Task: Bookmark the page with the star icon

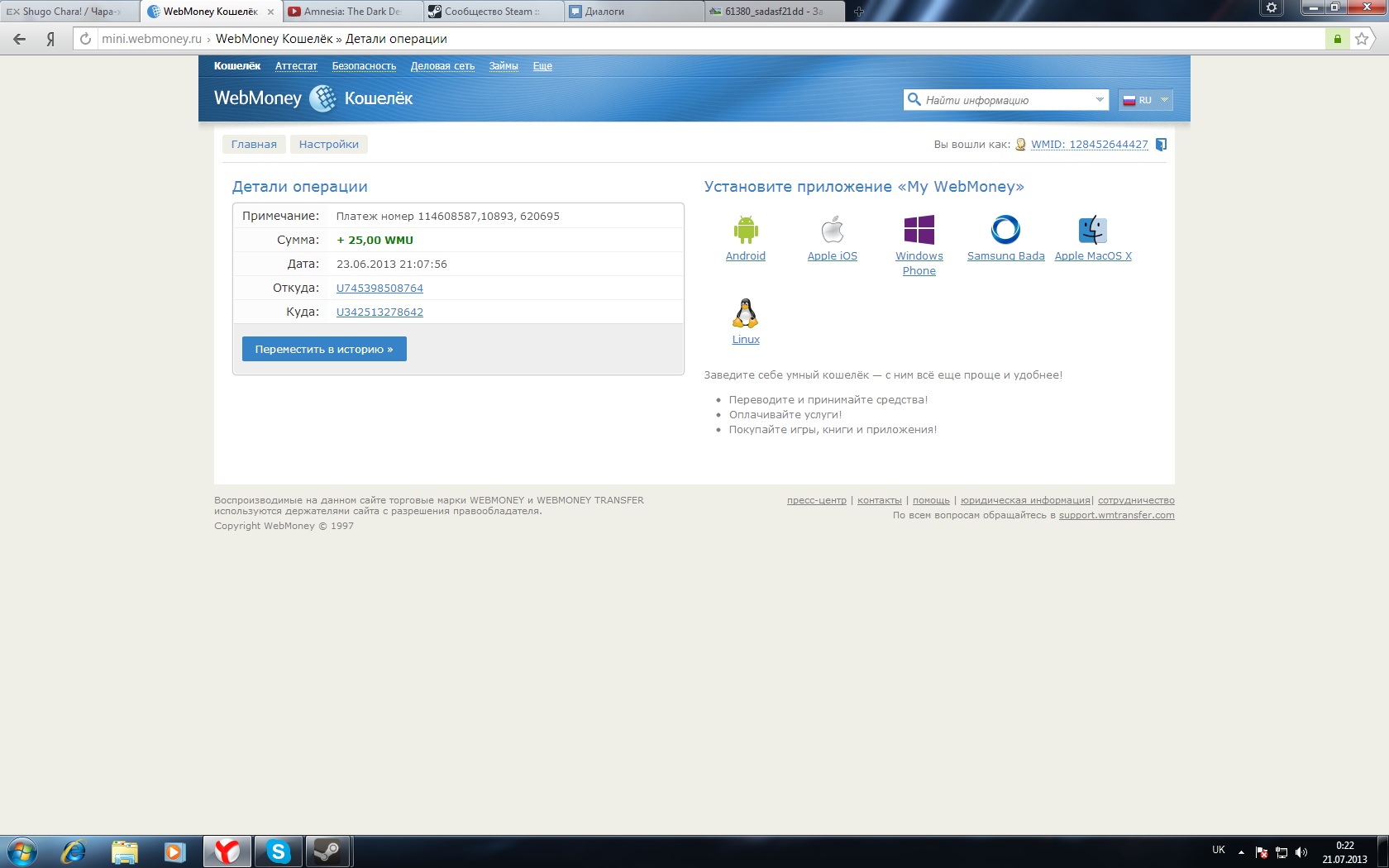Action: point(1362,39)
